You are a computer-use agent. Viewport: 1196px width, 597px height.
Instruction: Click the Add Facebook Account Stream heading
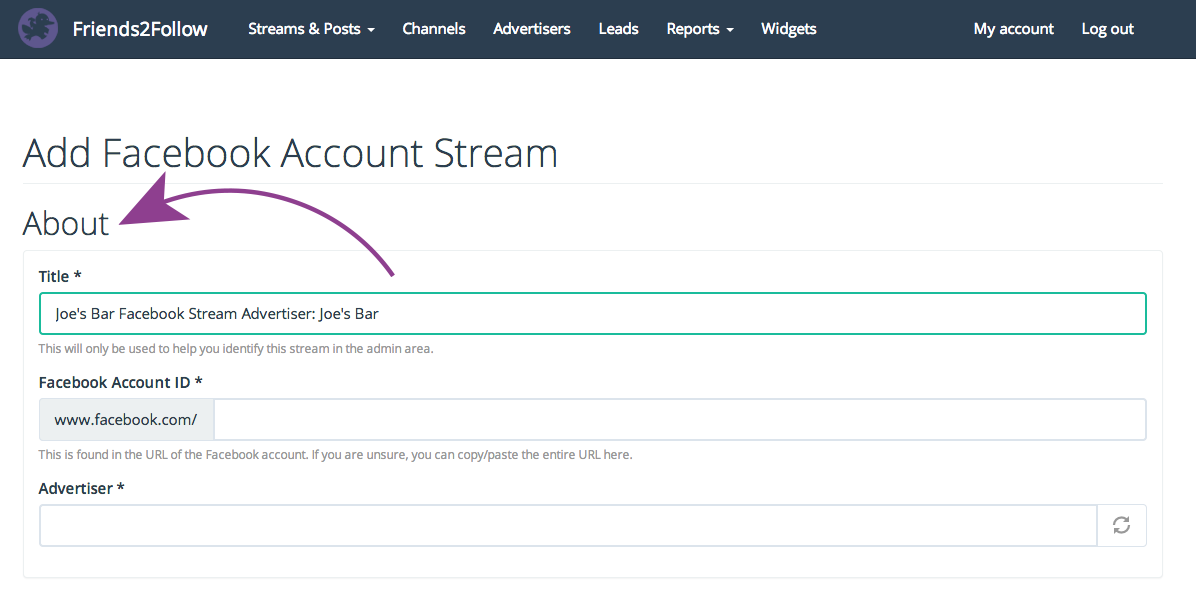tap(290, 152)
